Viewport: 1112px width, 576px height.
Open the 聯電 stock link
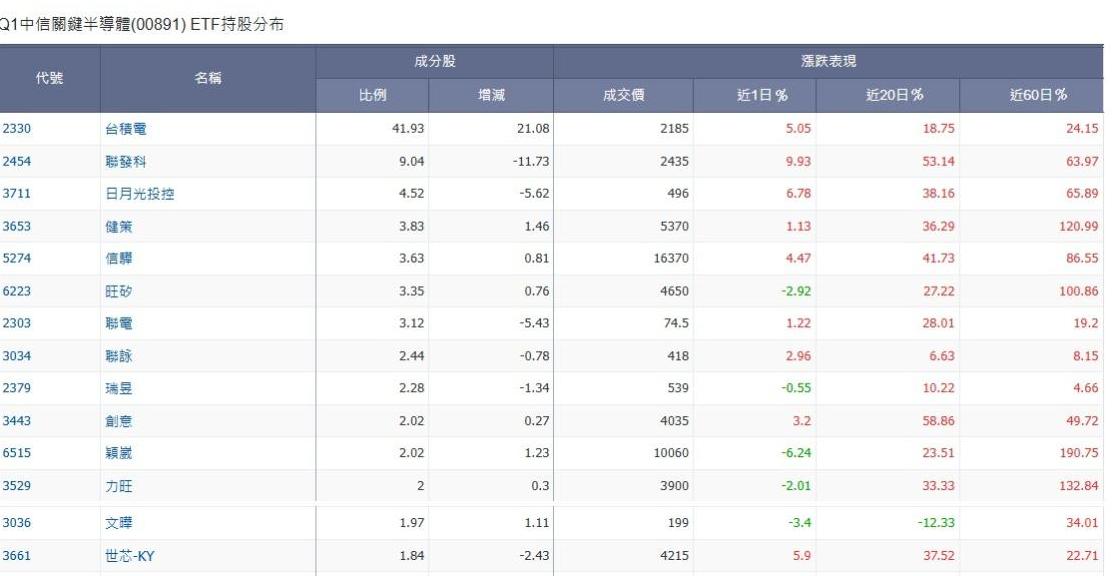tap(118, 325)
